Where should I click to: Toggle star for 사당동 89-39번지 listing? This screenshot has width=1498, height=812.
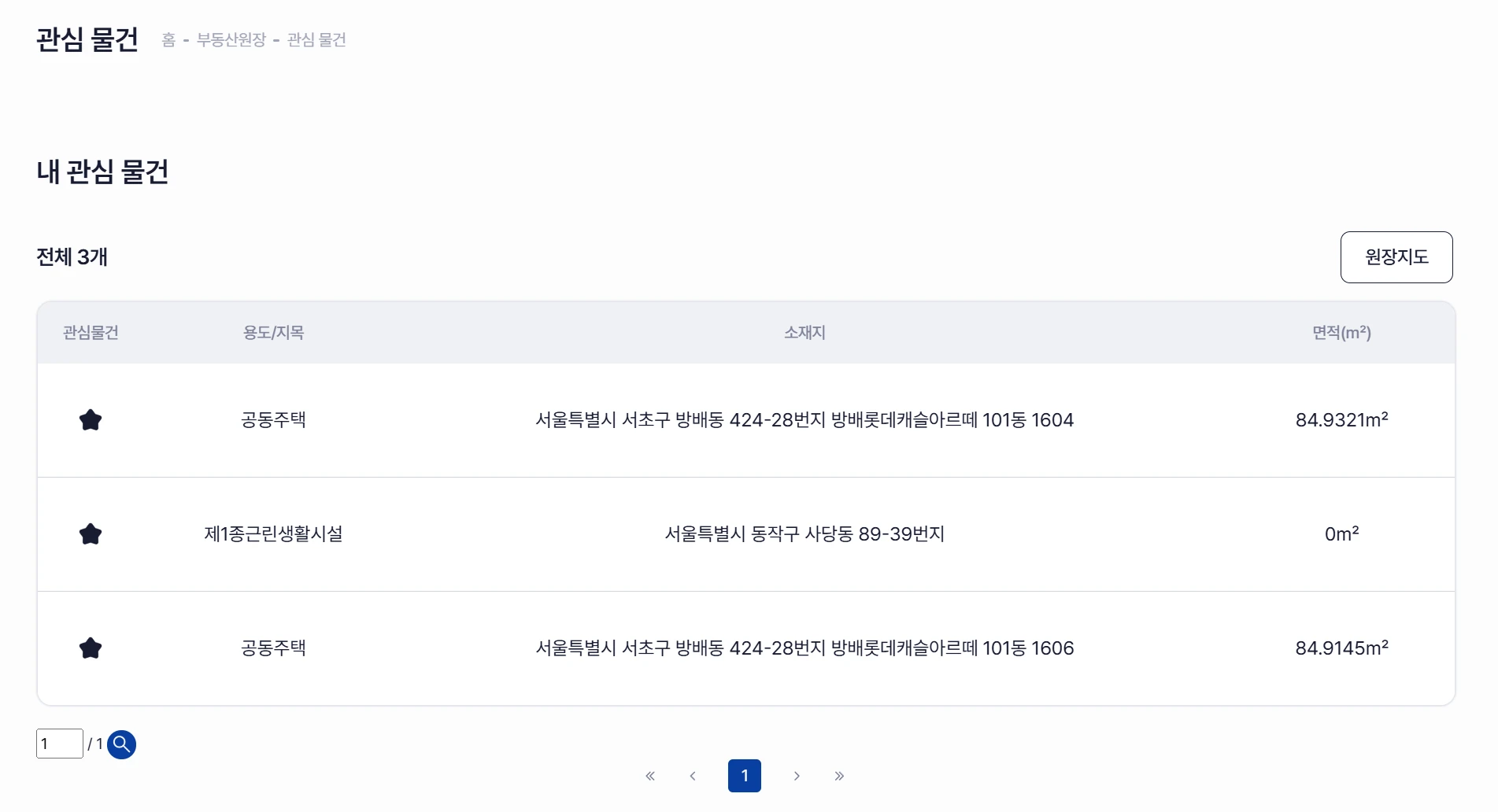[91, 534]
